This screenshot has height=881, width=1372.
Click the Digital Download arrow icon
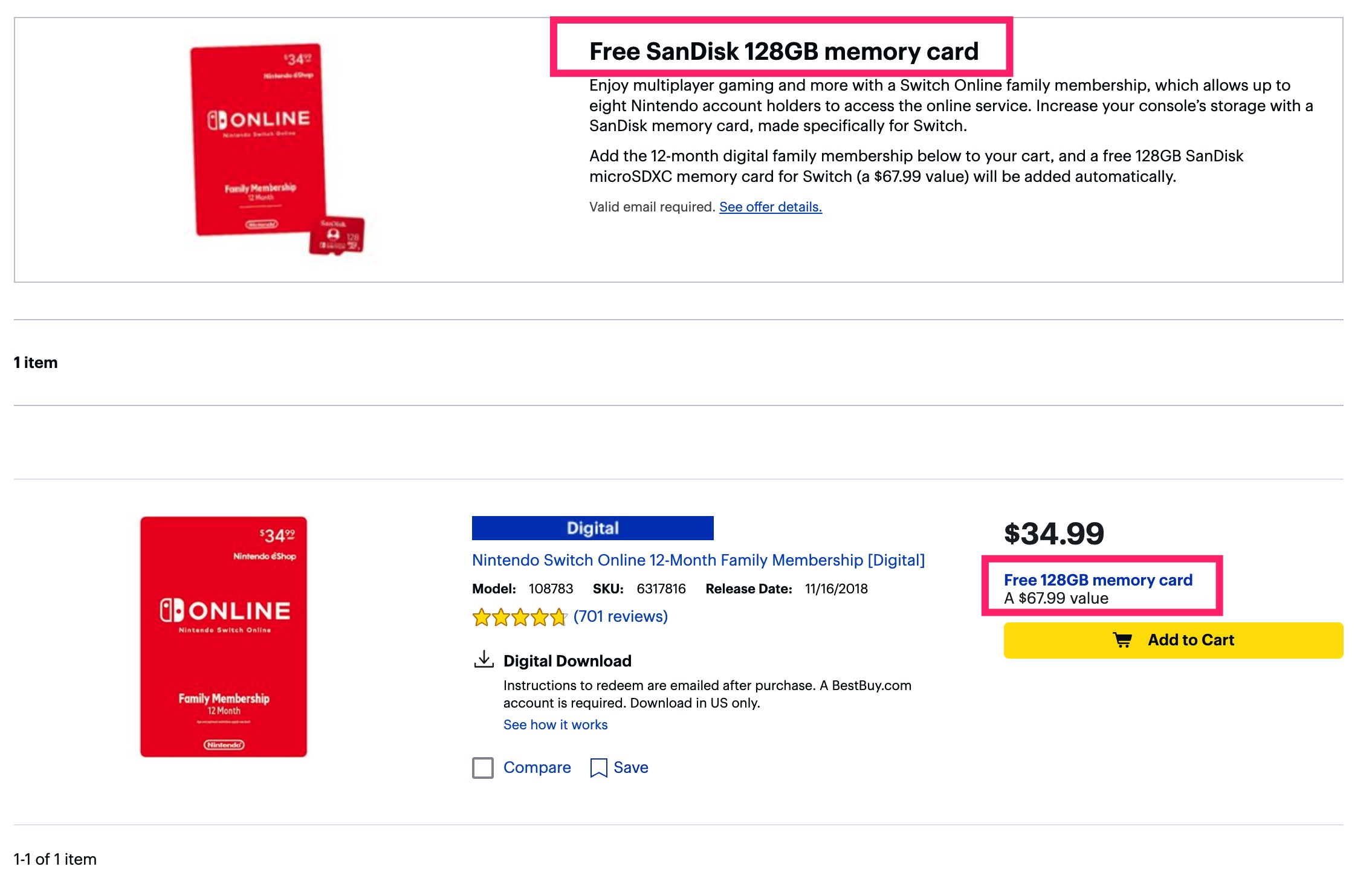(484, 660)
